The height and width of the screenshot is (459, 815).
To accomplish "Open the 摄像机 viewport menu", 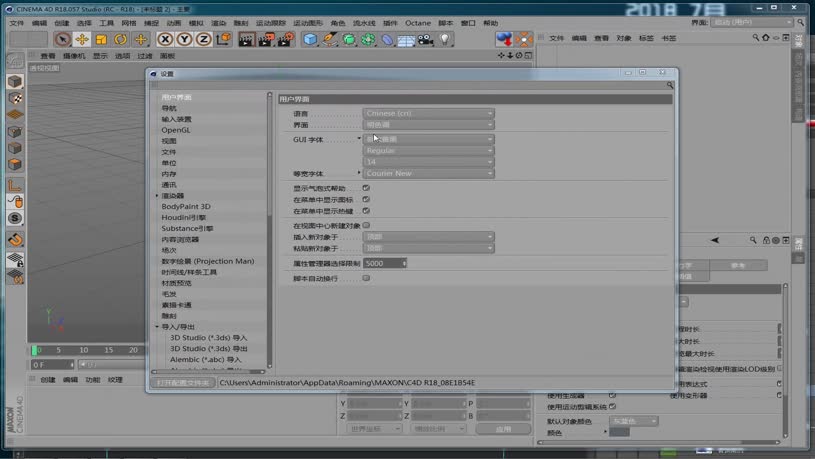I will click(x=74, y=56).
